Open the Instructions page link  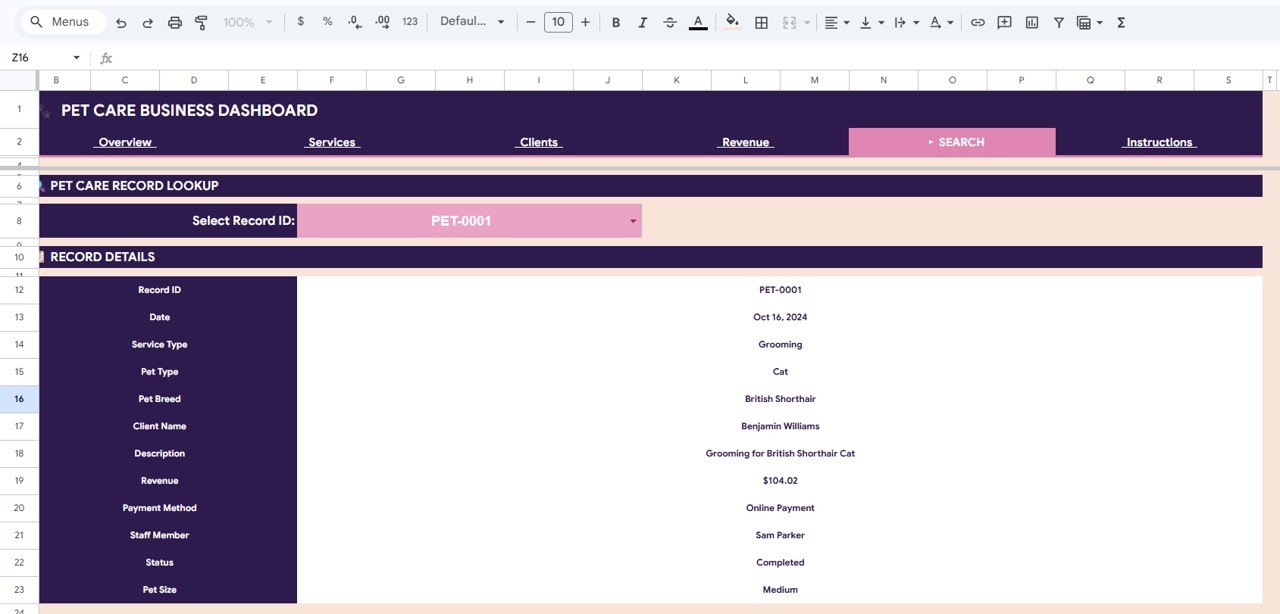[1159, 141]
